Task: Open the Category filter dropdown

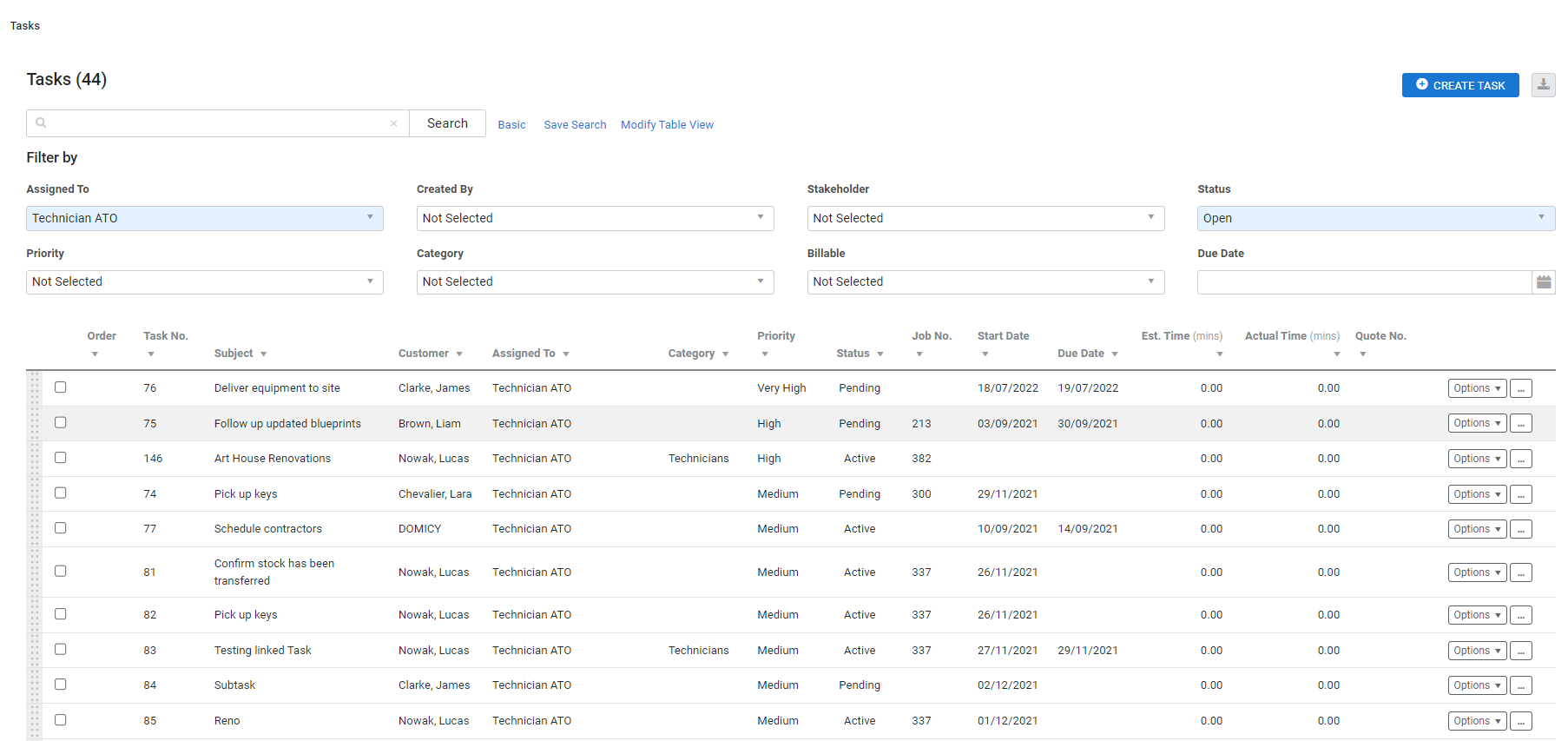Action: pyautogui.click(x=595, y=282)
